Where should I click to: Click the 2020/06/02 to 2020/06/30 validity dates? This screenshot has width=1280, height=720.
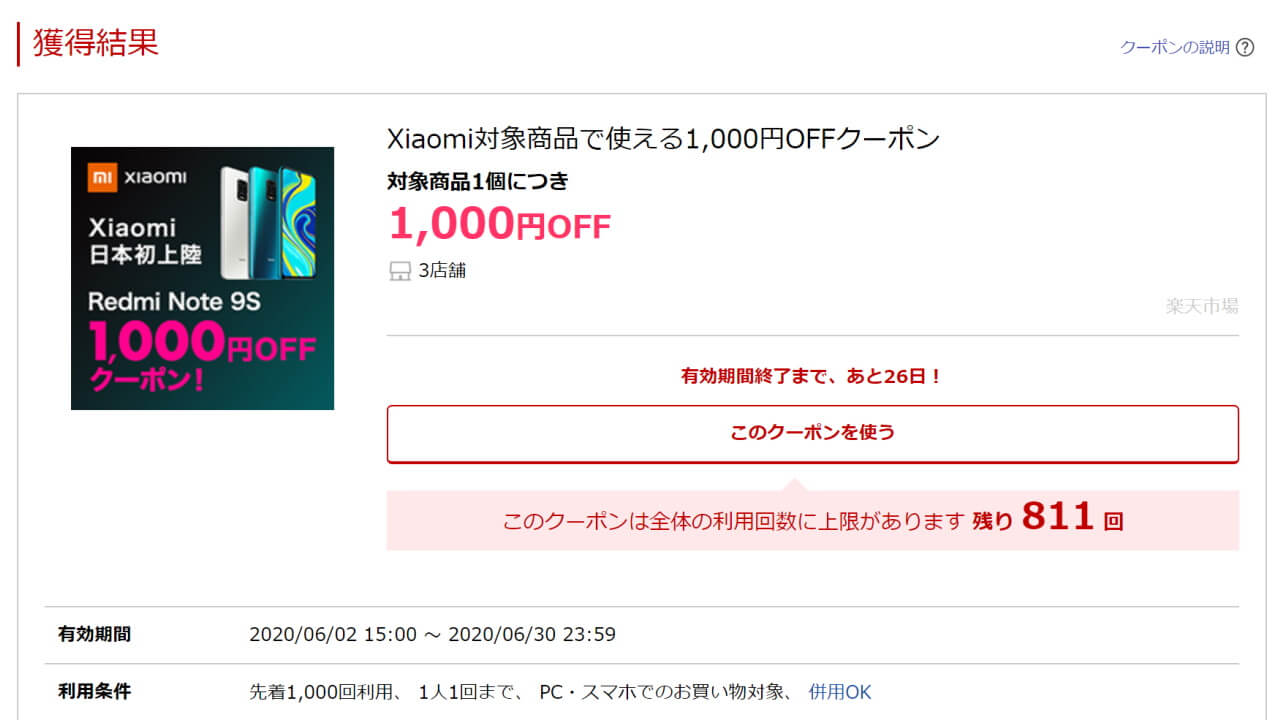point(432,634)
